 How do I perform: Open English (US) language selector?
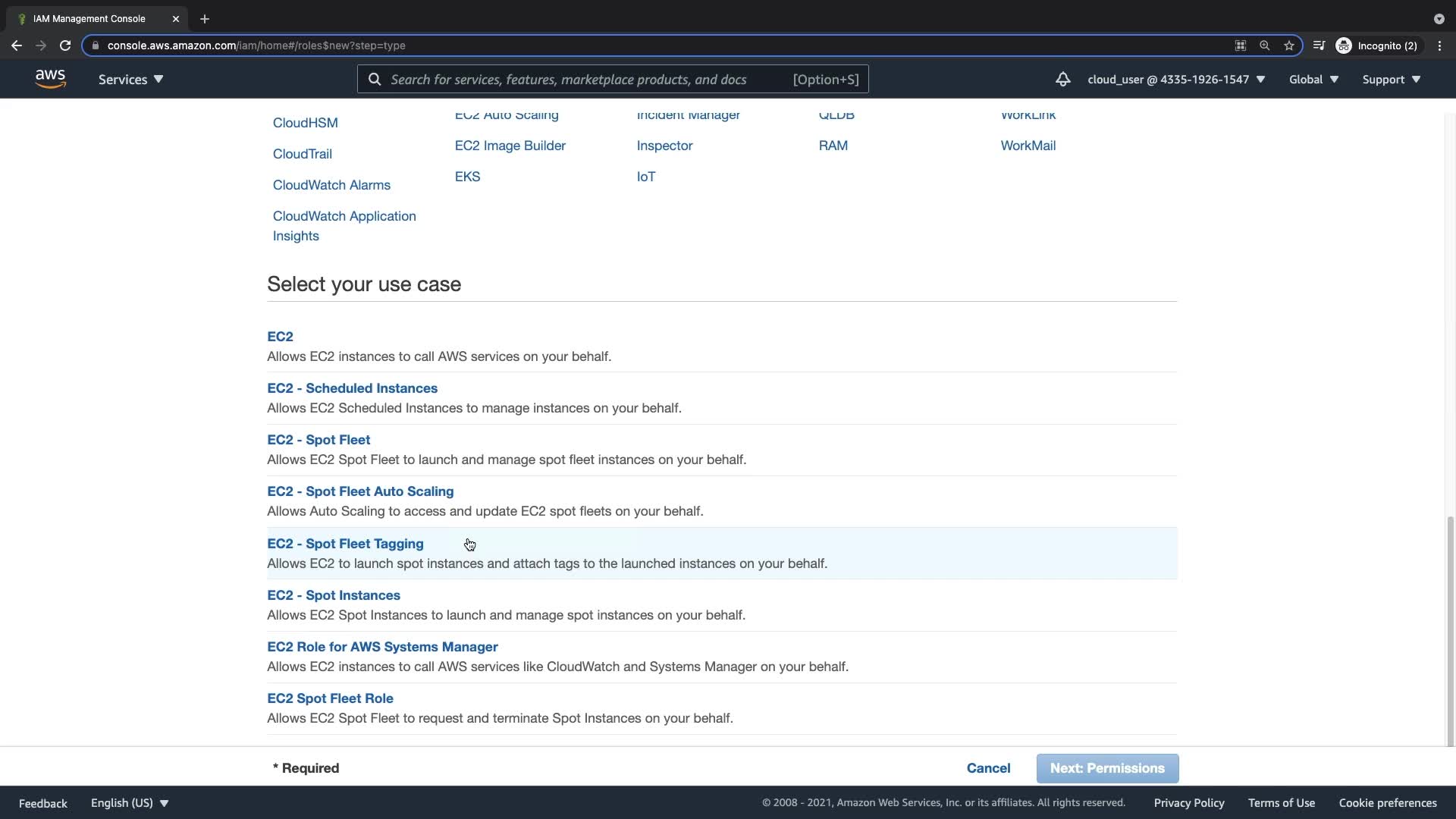129,802
